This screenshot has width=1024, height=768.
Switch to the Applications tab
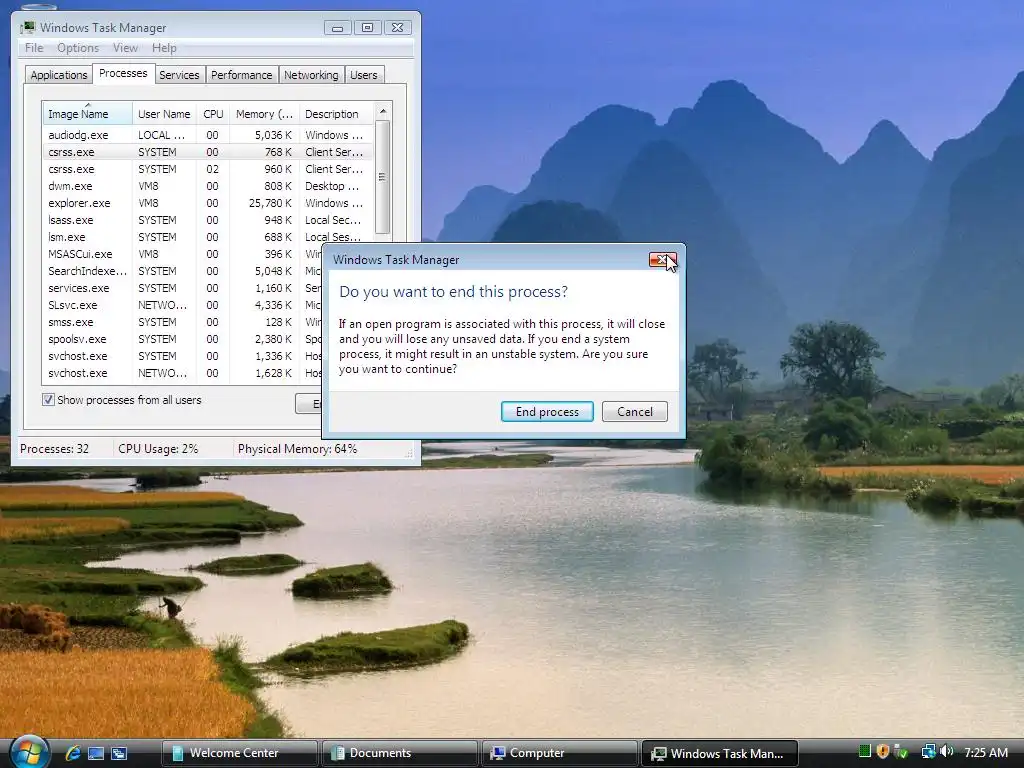59,75
